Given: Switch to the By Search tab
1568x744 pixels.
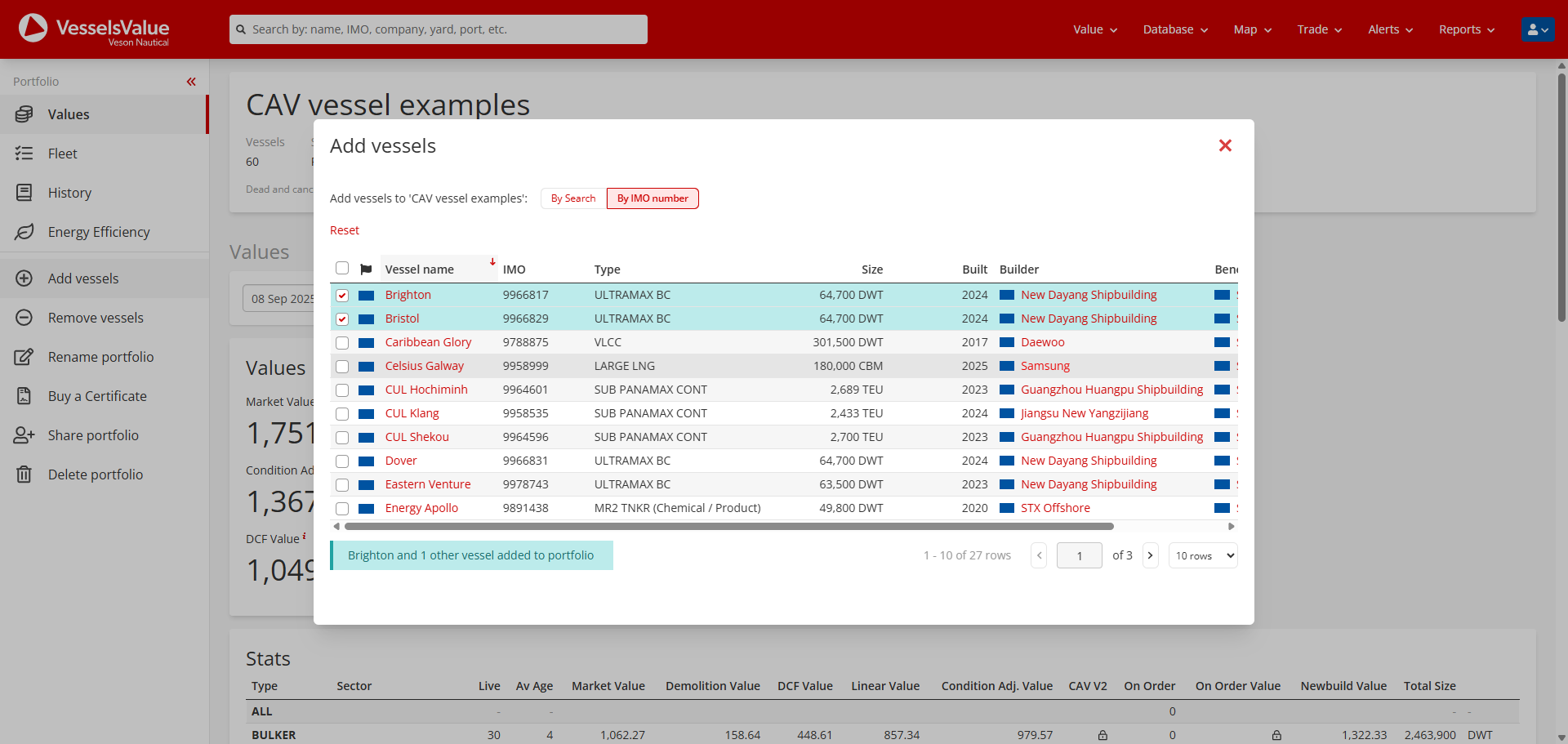Looking at the screenshot, I should tap(573, 198).
